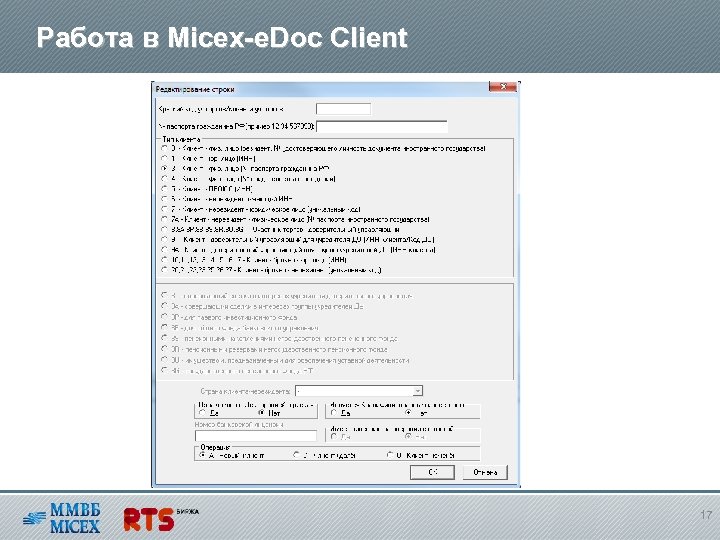Click the 'Отмена' cancel button
This screenshot has width=720, height=540.
coord(485,472)
